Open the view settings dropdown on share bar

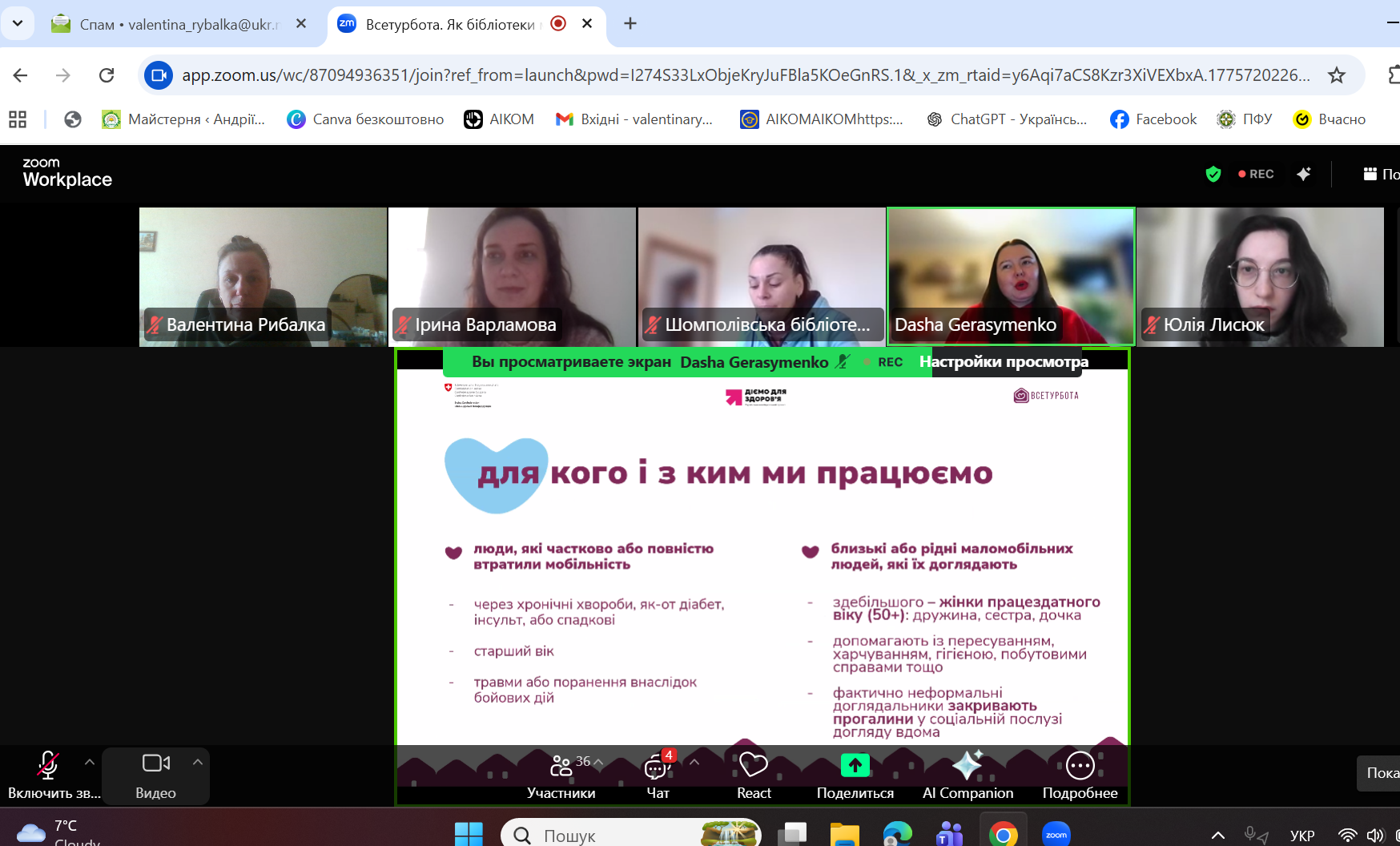point(1003,362)
